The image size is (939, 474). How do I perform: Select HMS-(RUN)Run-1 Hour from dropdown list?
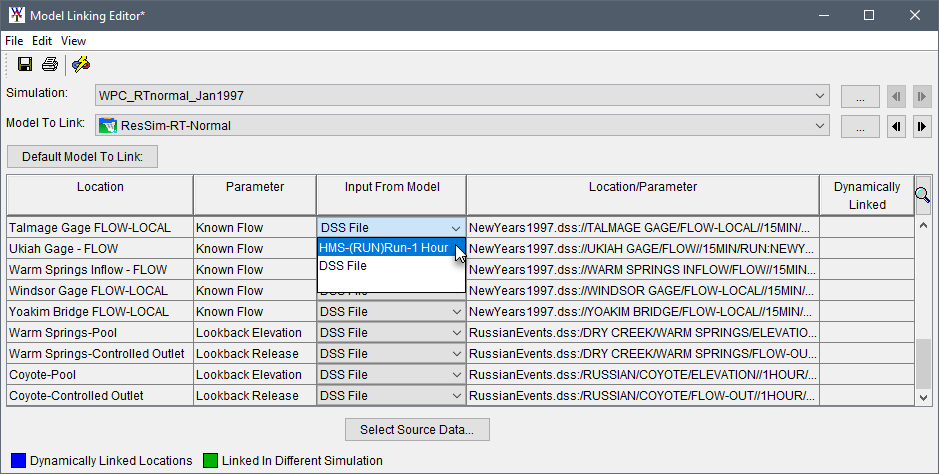tap(384, 248)
